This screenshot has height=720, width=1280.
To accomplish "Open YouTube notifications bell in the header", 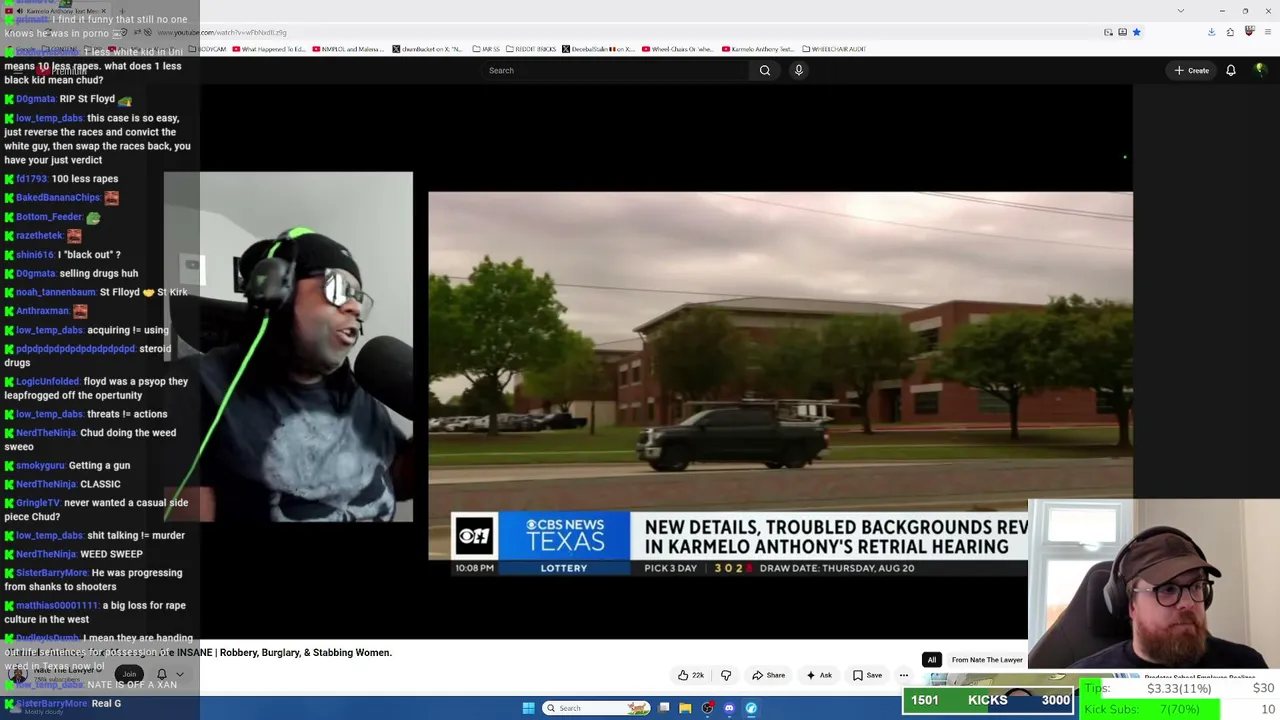I will [x=1231, y=70].
